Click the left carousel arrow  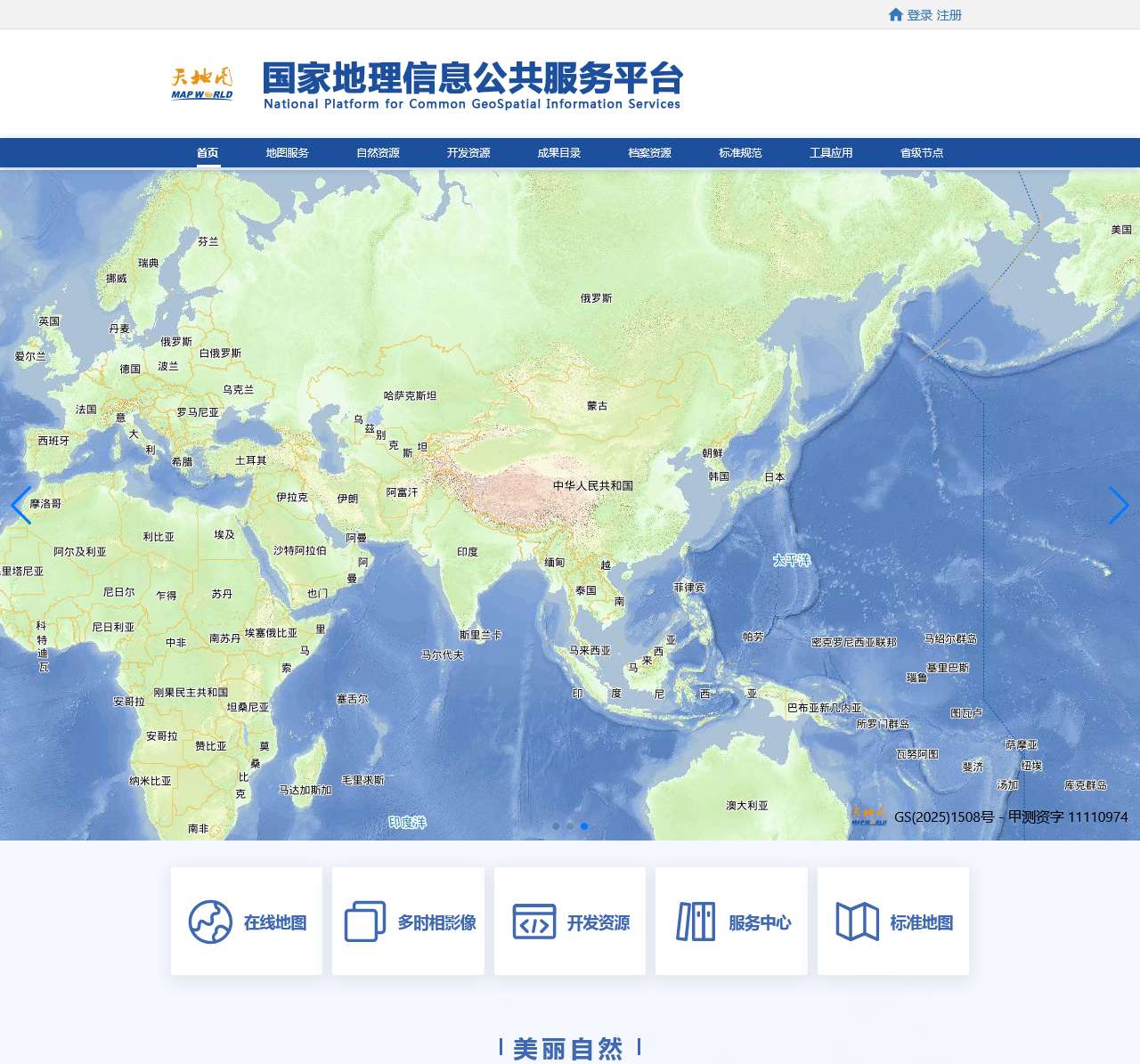click(19, 508)
